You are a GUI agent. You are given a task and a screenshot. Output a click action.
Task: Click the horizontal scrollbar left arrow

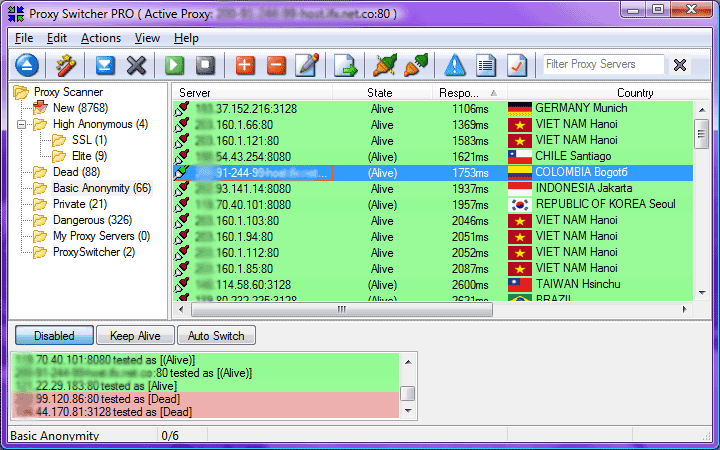[x=181, y=309]
